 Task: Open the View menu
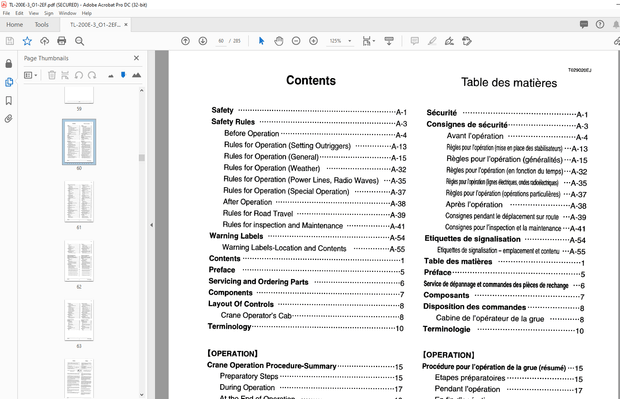coord(34,13)
